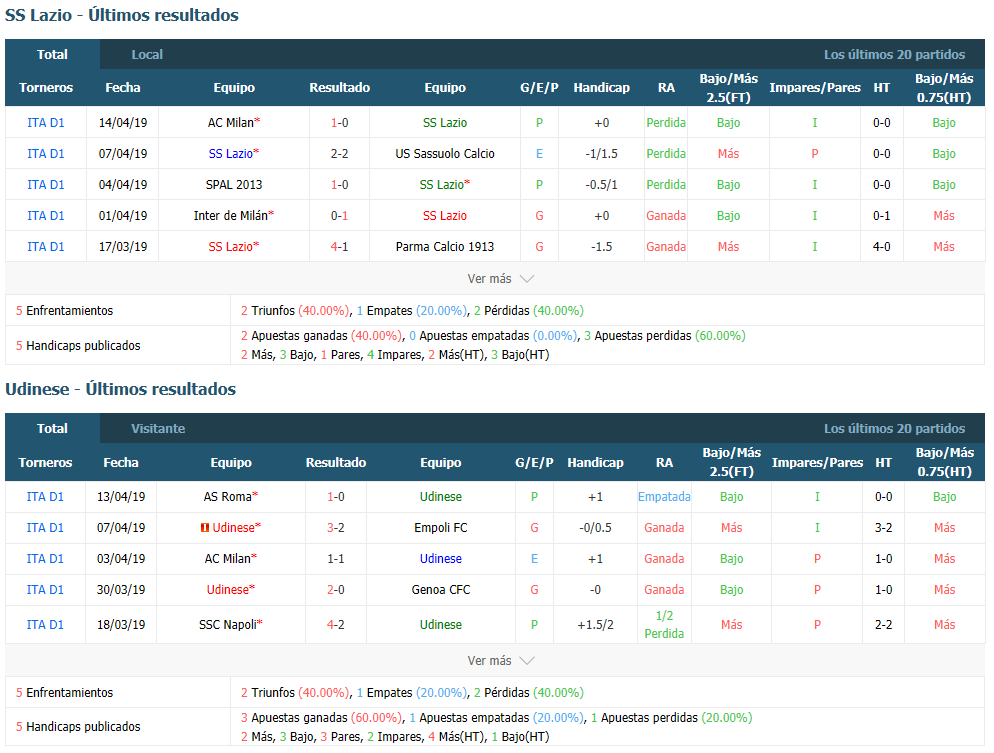This screenshot has height=753, width=994.
Task: Click the 2-0 result against Genoa
Action: 336,590
